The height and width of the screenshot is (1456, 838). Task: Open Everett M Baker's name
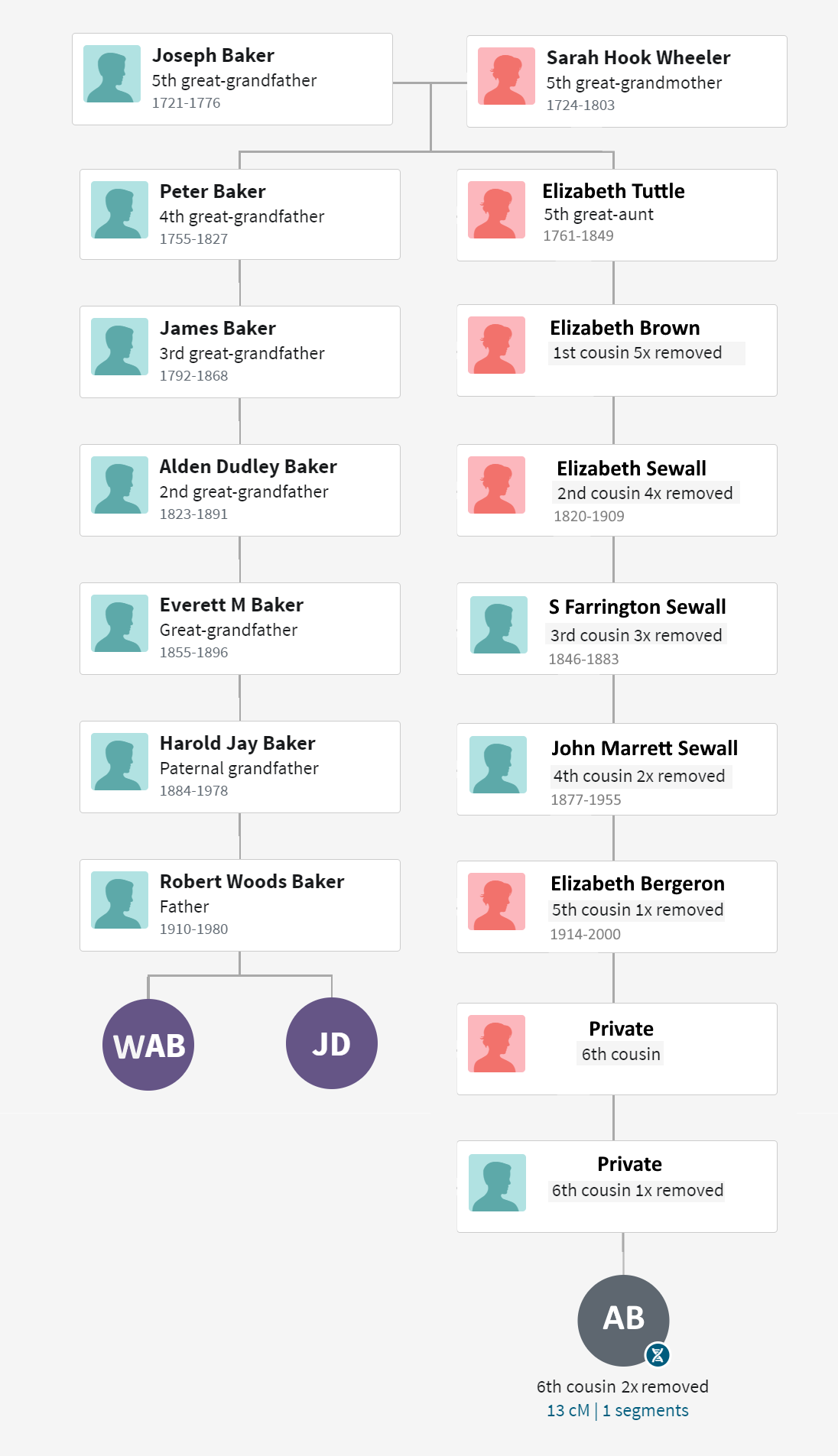(x=232, y=605)
